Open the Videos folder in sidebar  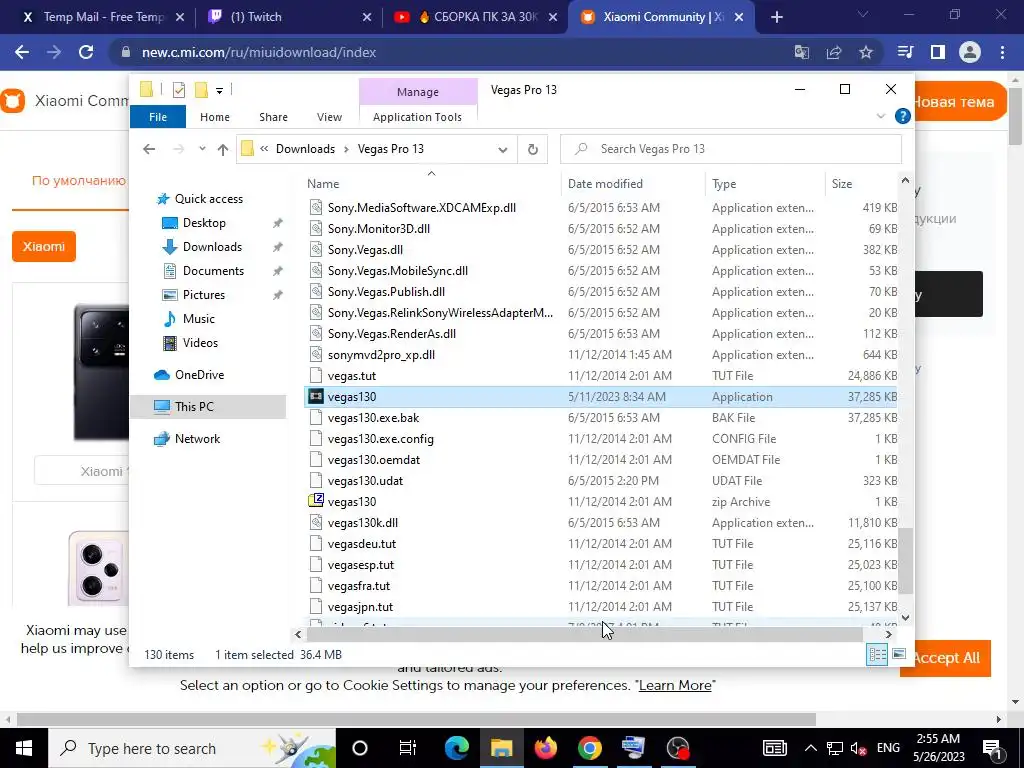(200, 343)
